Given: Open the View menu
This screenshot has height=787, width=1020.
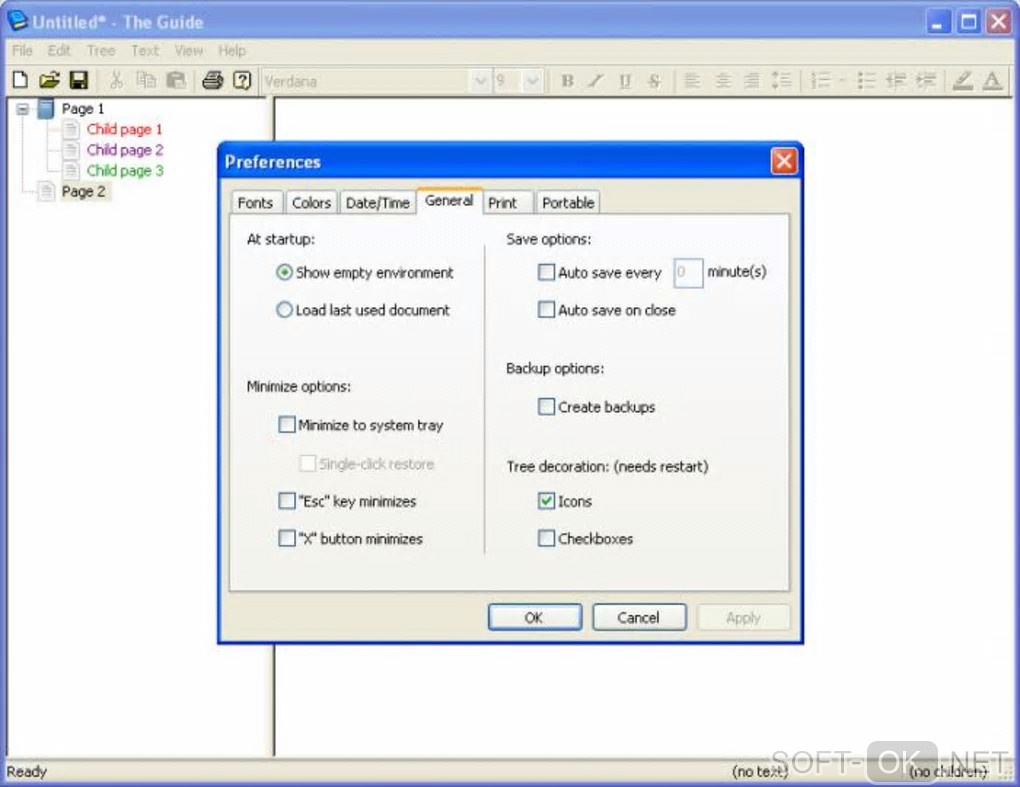Looking at the screenshot, I should click(x=189, y=51).
